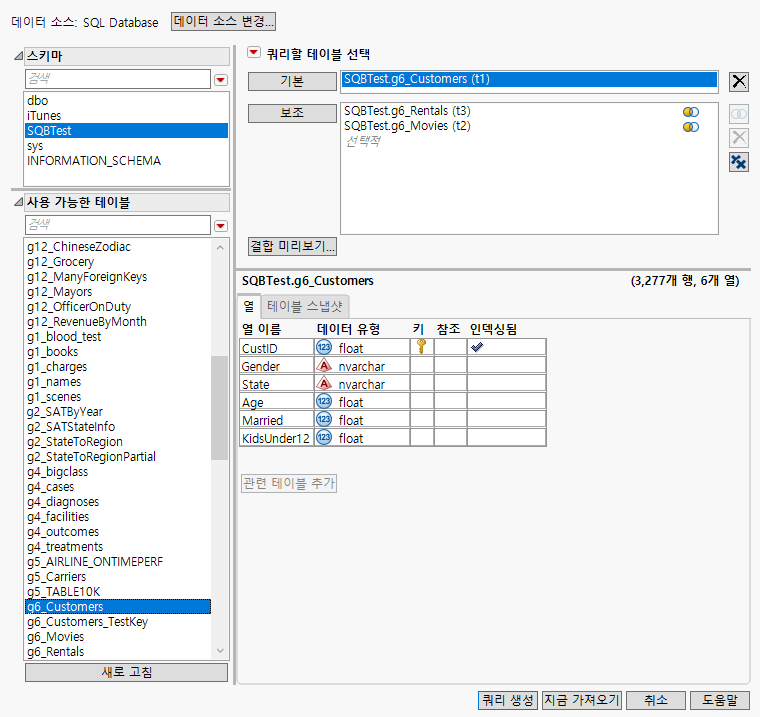760x717 pixels.
Task: Select the g12_ChineseZodiac table
Action: point(118,246)
